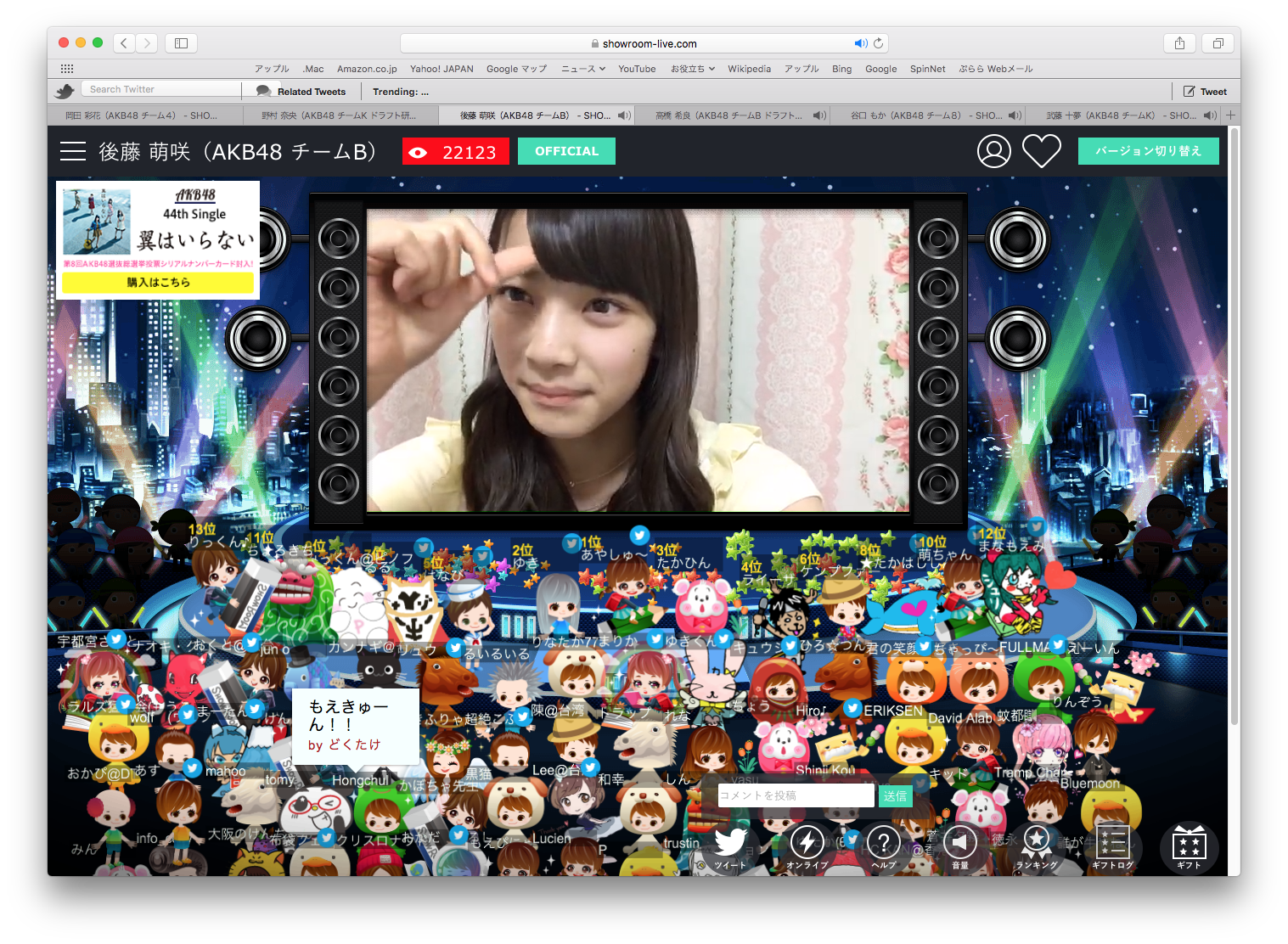
Task: Mute the 武藤 十夢 tab audio
Action: tap(1210, 115)
